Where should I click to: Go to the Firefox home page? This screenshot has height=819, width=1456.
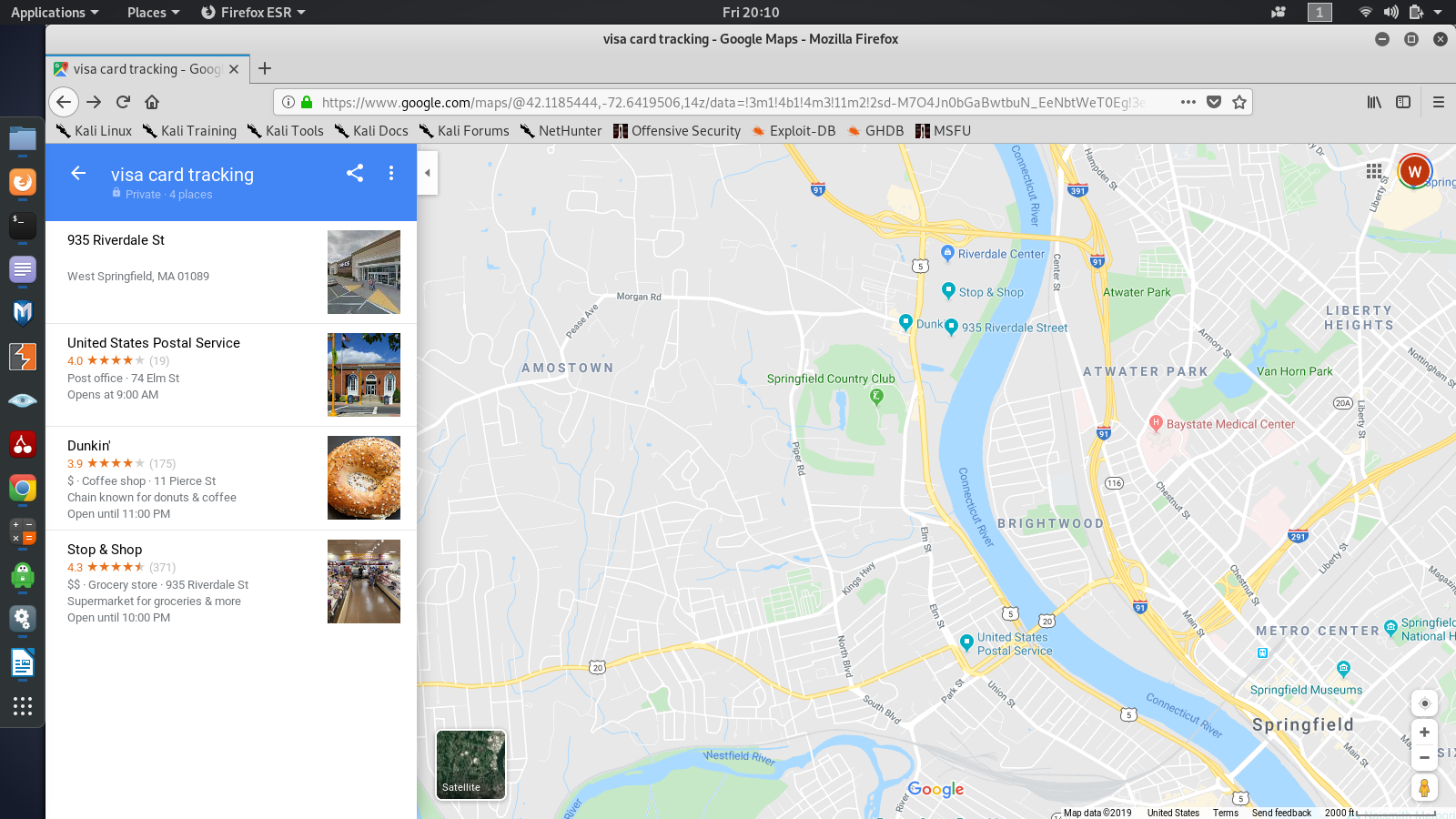click(152, 102)
